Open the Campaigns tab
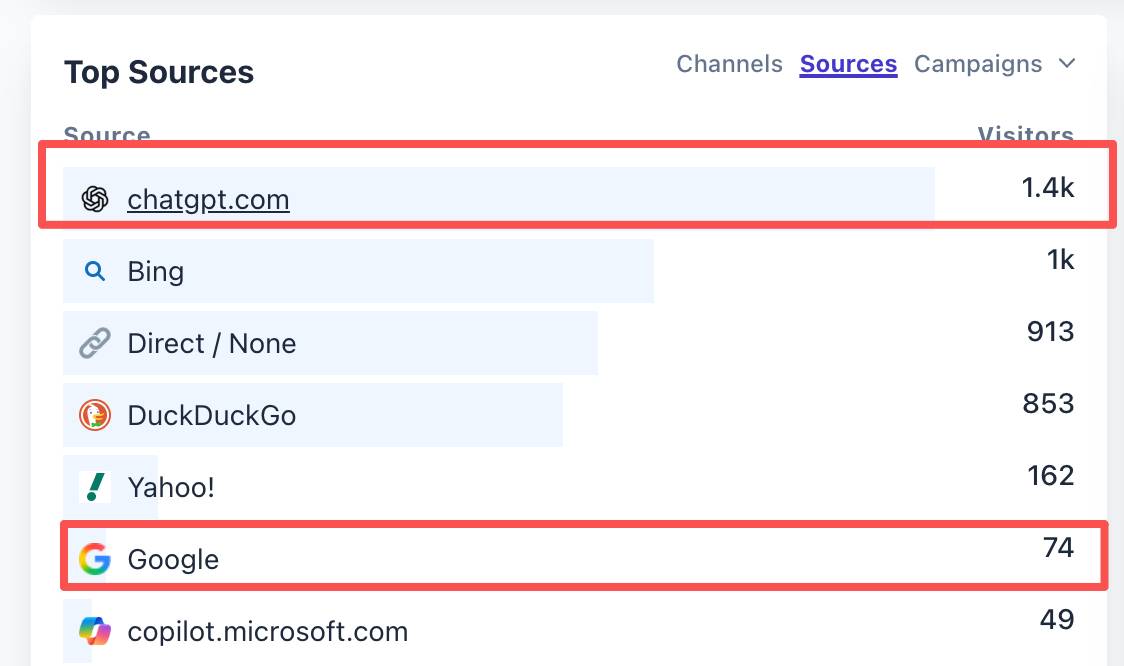 tap(978, 64)
